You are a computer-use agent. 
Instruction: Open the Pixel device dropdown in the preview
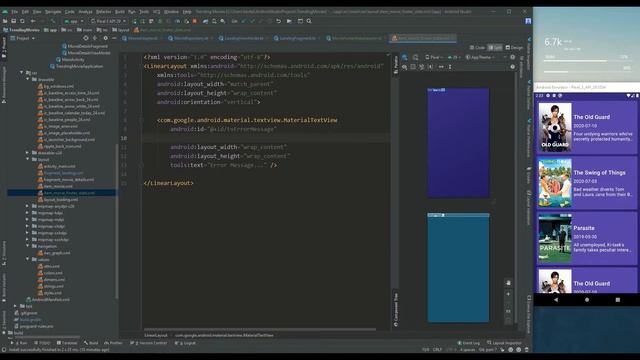pos(434,58)
